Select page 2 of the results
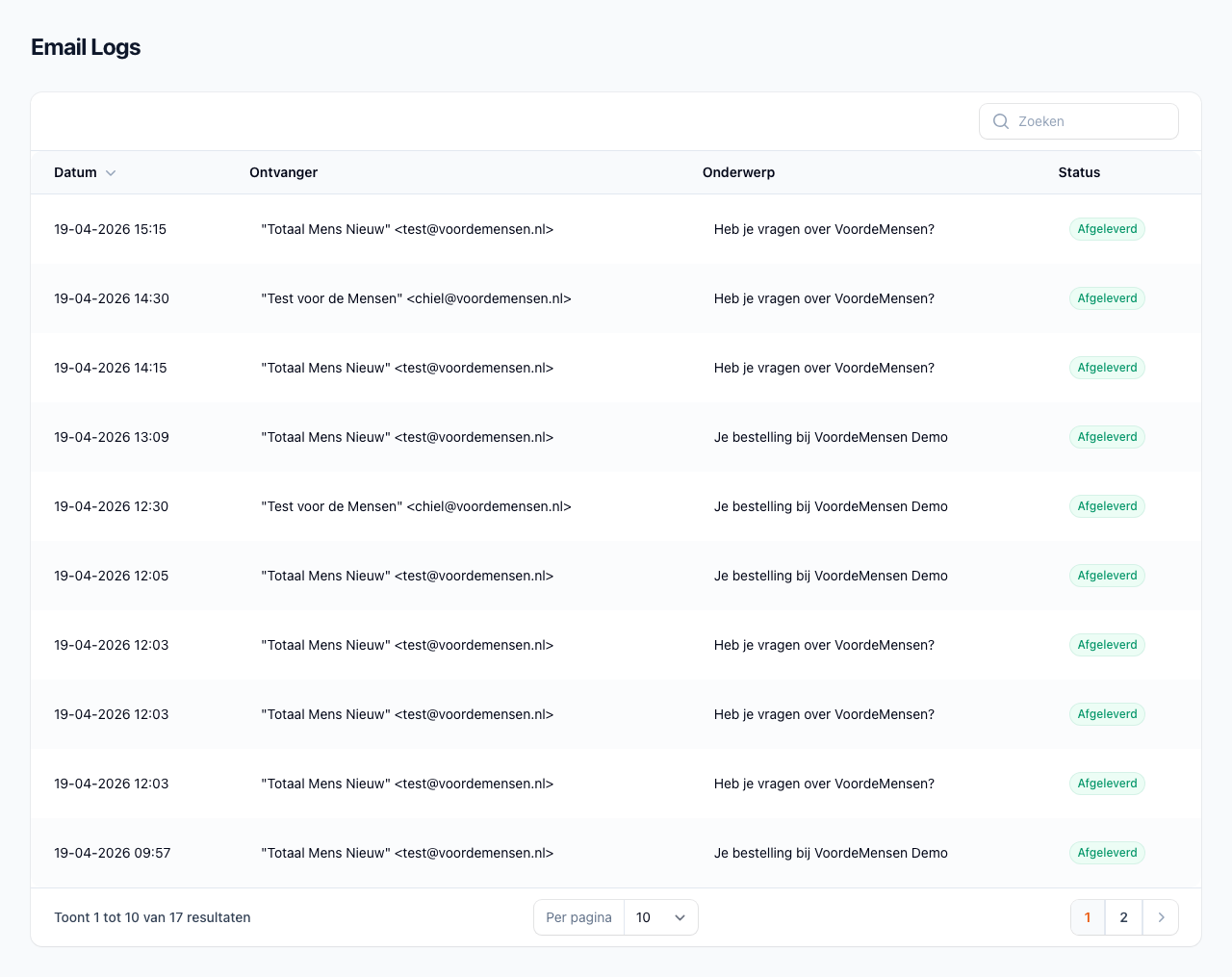The height and width of the screenshot is (977, 1232). click(x=1123, y=917)
